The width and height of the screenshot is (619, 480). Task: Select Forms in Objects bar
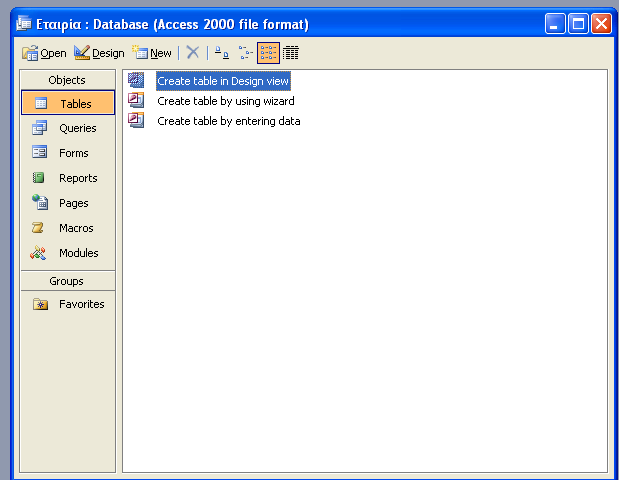(x=68, y=153)
